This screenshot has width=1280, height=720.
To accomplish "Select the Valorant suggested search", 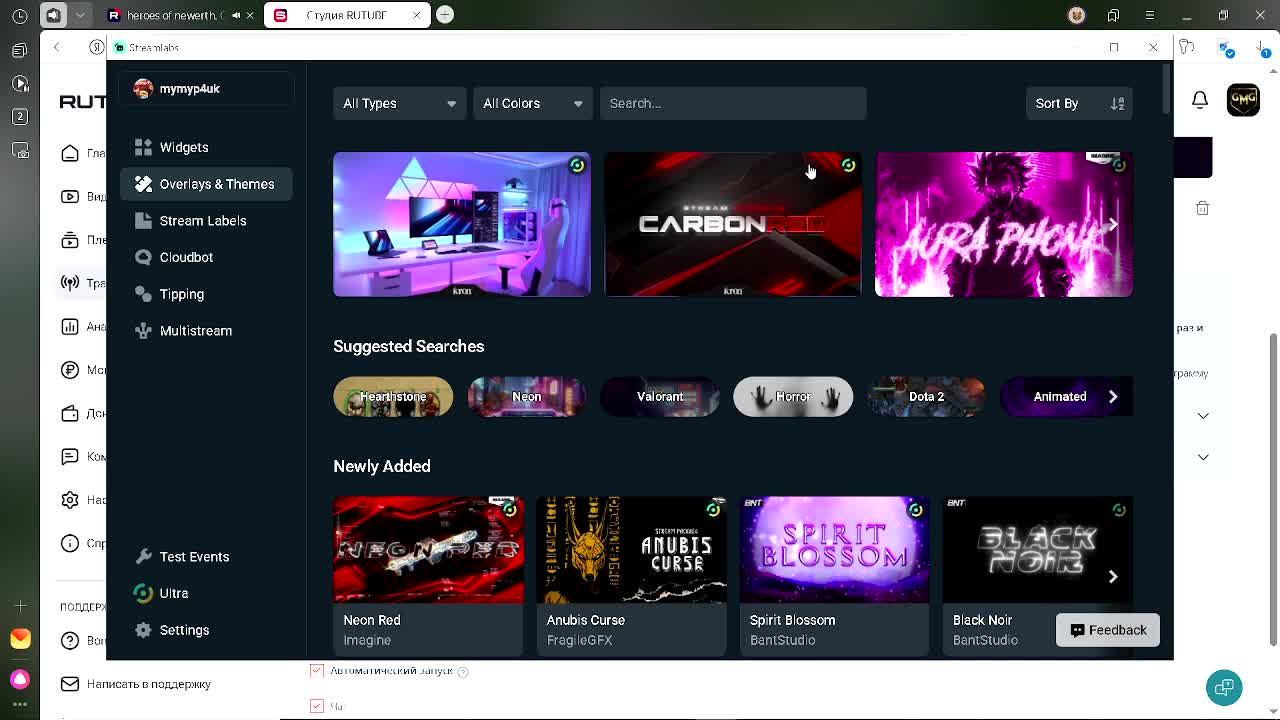I will (x=660, y=397).
